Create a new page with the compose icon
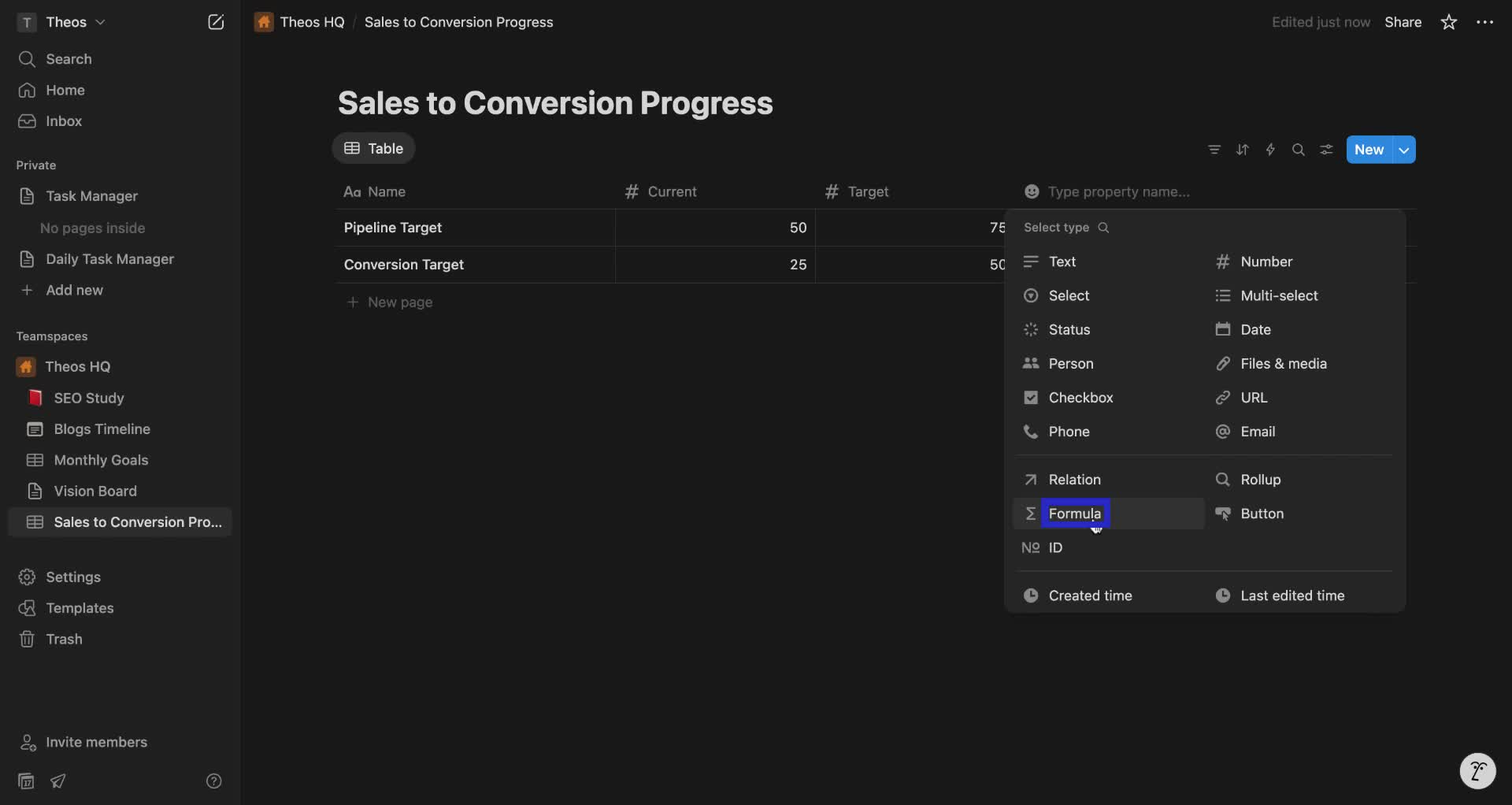Viewport: 1512px width, 805px height. pos(216,22)
